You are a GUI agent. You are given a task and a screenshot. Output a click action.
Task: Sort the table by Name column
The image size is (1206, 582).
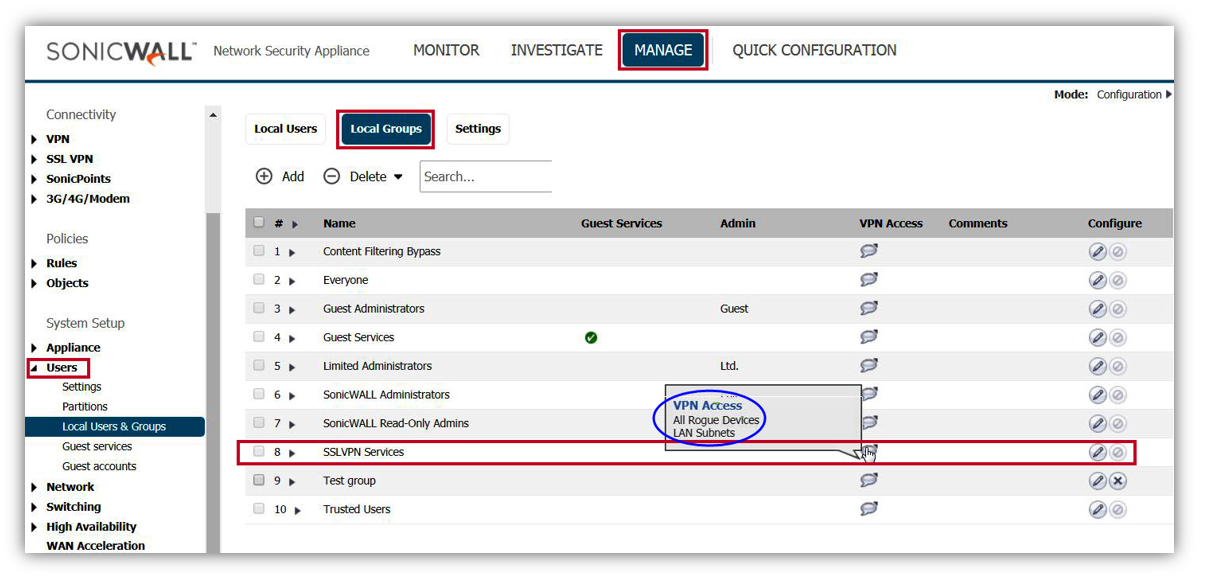coord(339,224)
